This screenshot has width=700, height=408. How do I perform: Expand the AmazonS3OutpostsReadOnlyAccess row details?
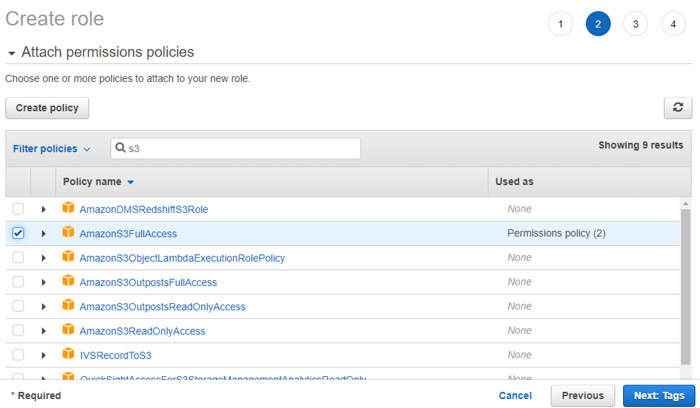[x=43, y=306]
